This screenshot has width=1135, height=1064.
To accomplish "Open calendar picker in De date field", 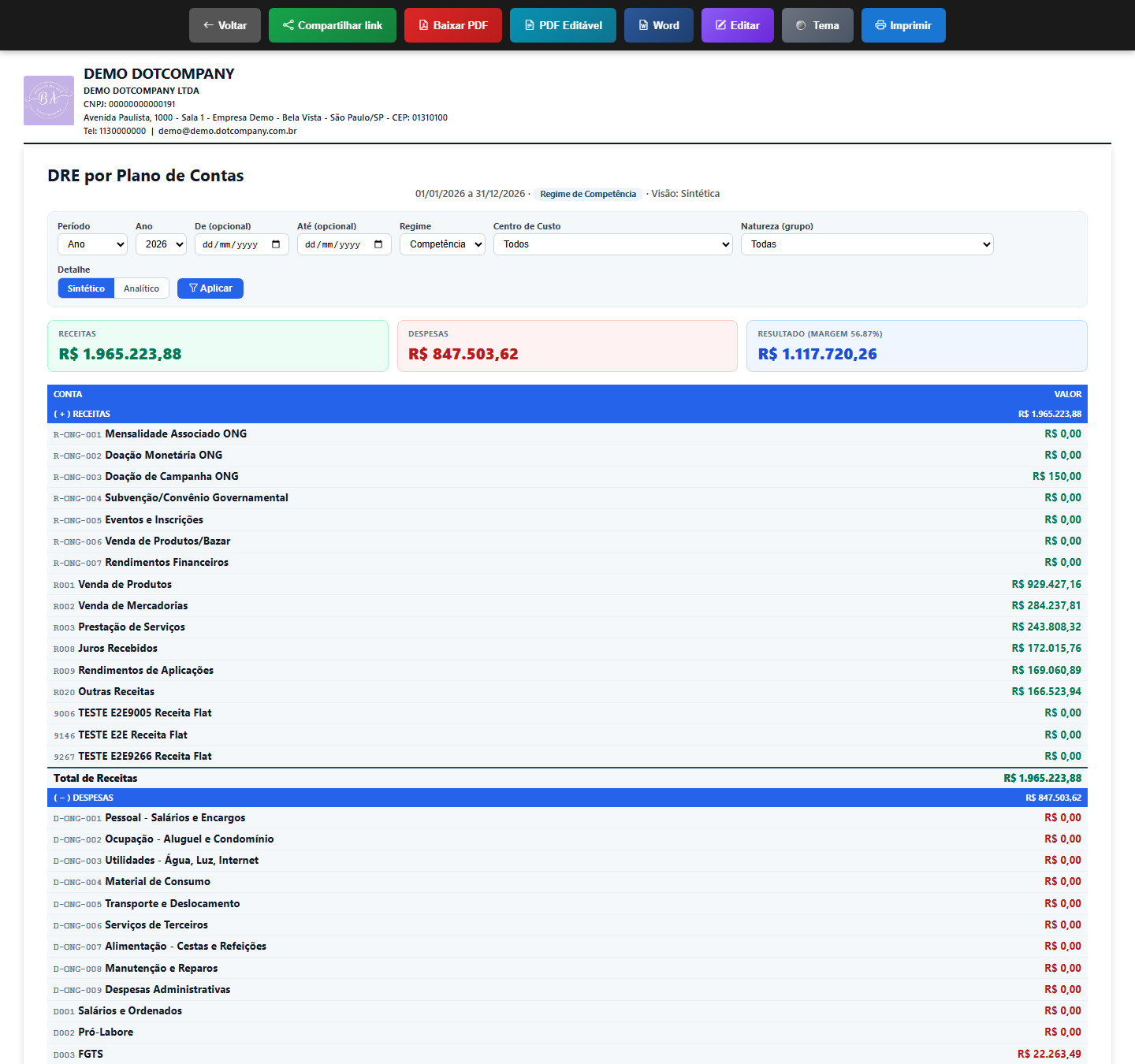I will (x=276, y=244).
